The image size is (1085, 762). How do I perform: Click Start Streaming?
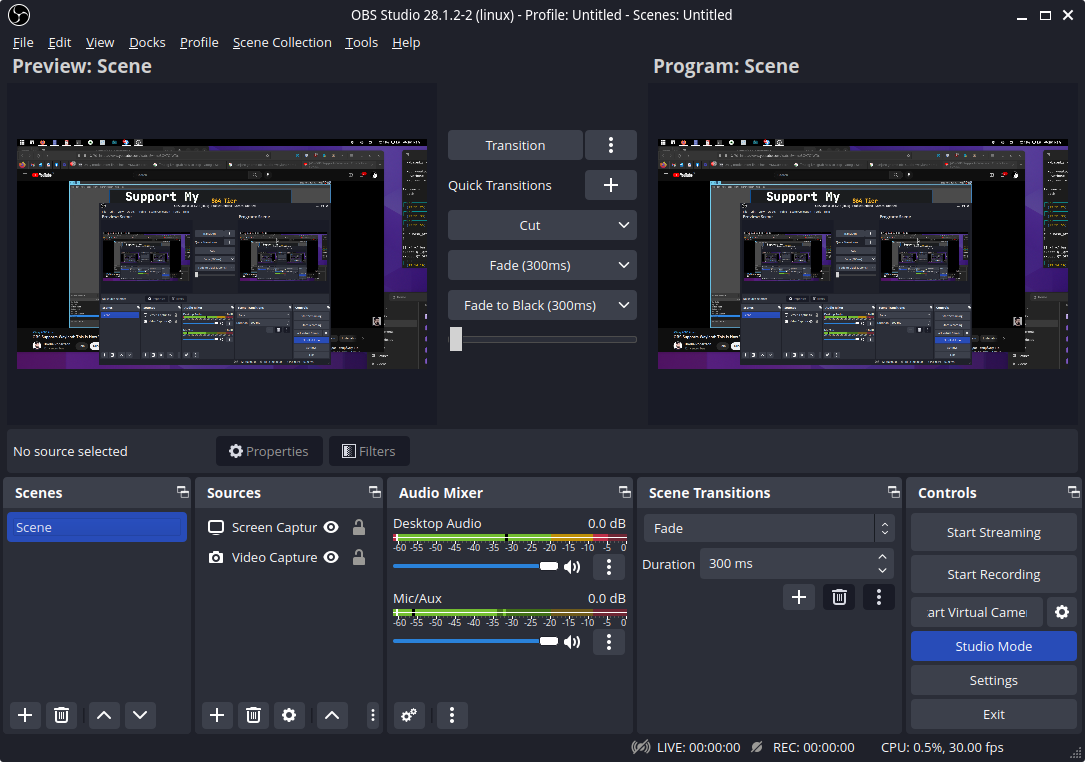pyautogui.click(x=994, y=532)
